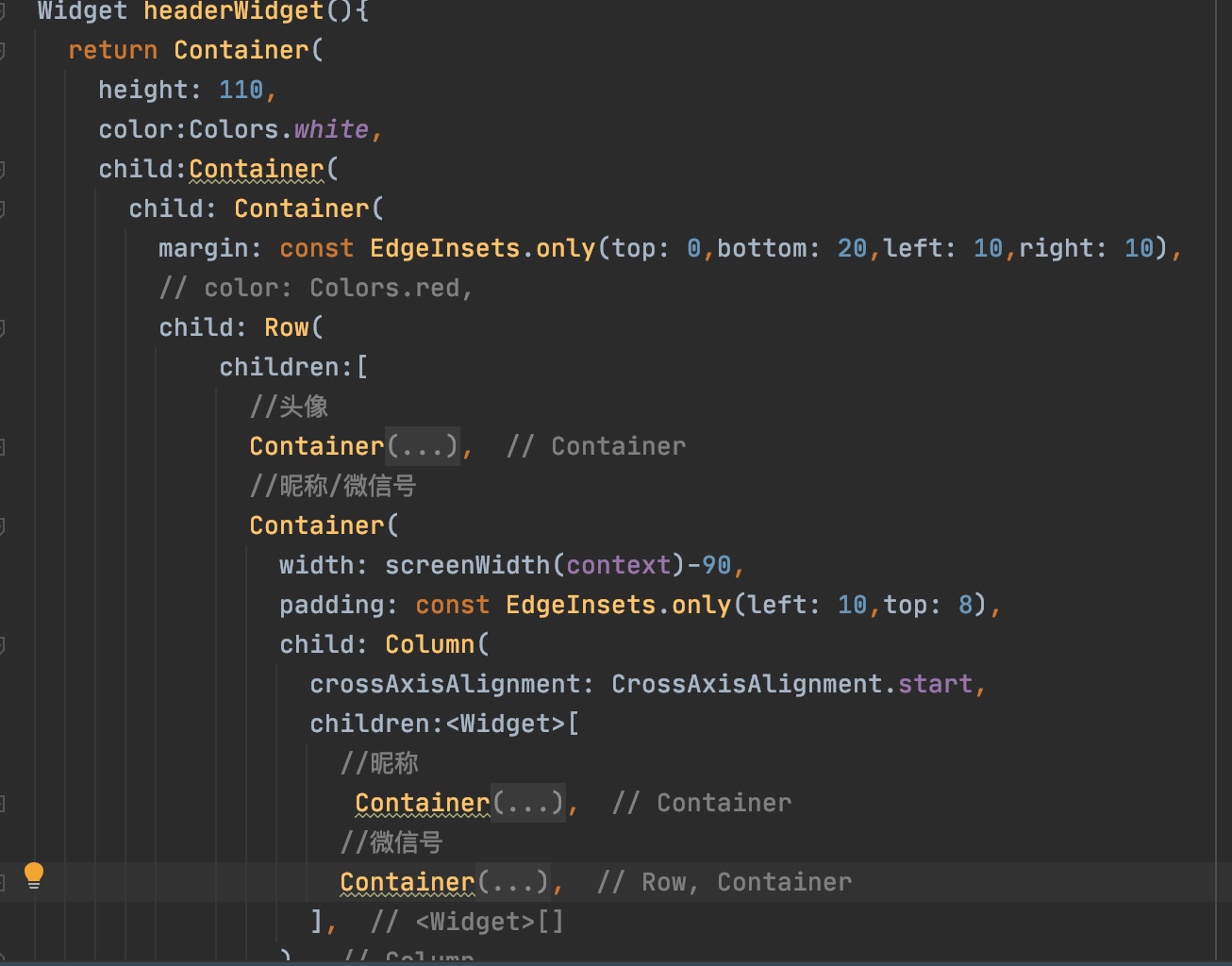1232x966 pixels.
Task: Click the margin property name
Action: click(x=204, y=248)
